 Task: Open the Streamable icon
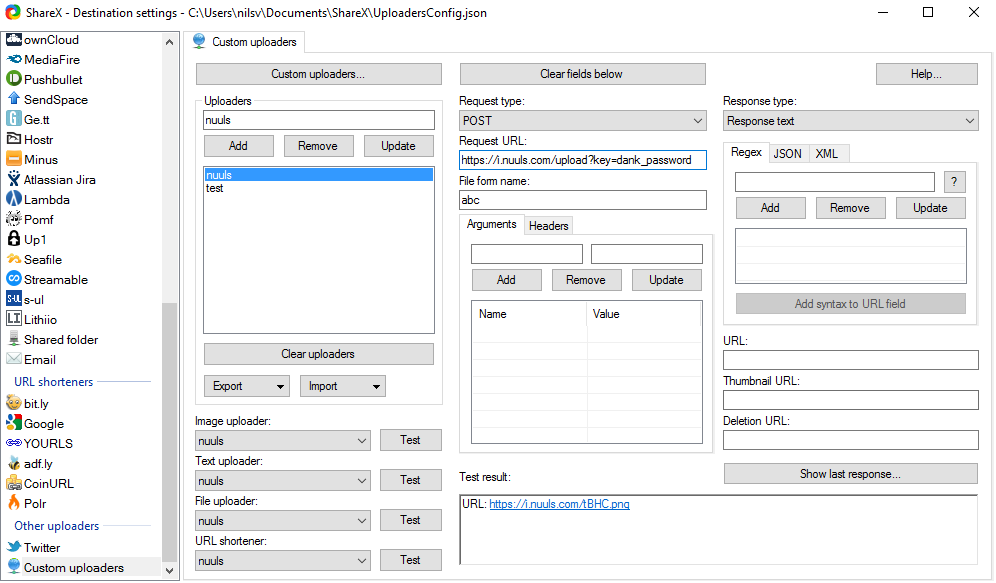[13, 279]
